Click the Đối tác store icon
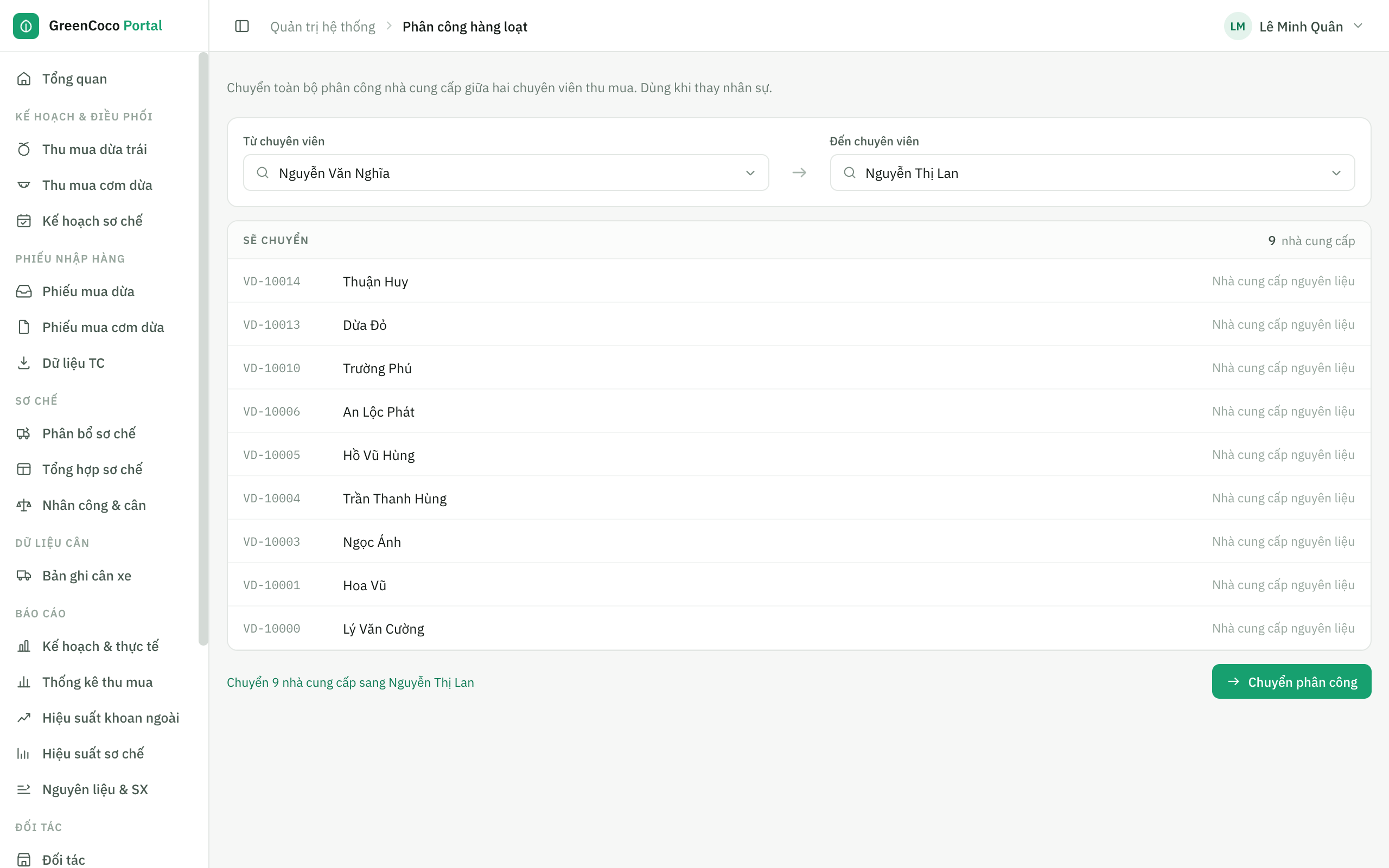 coord(23,859)
